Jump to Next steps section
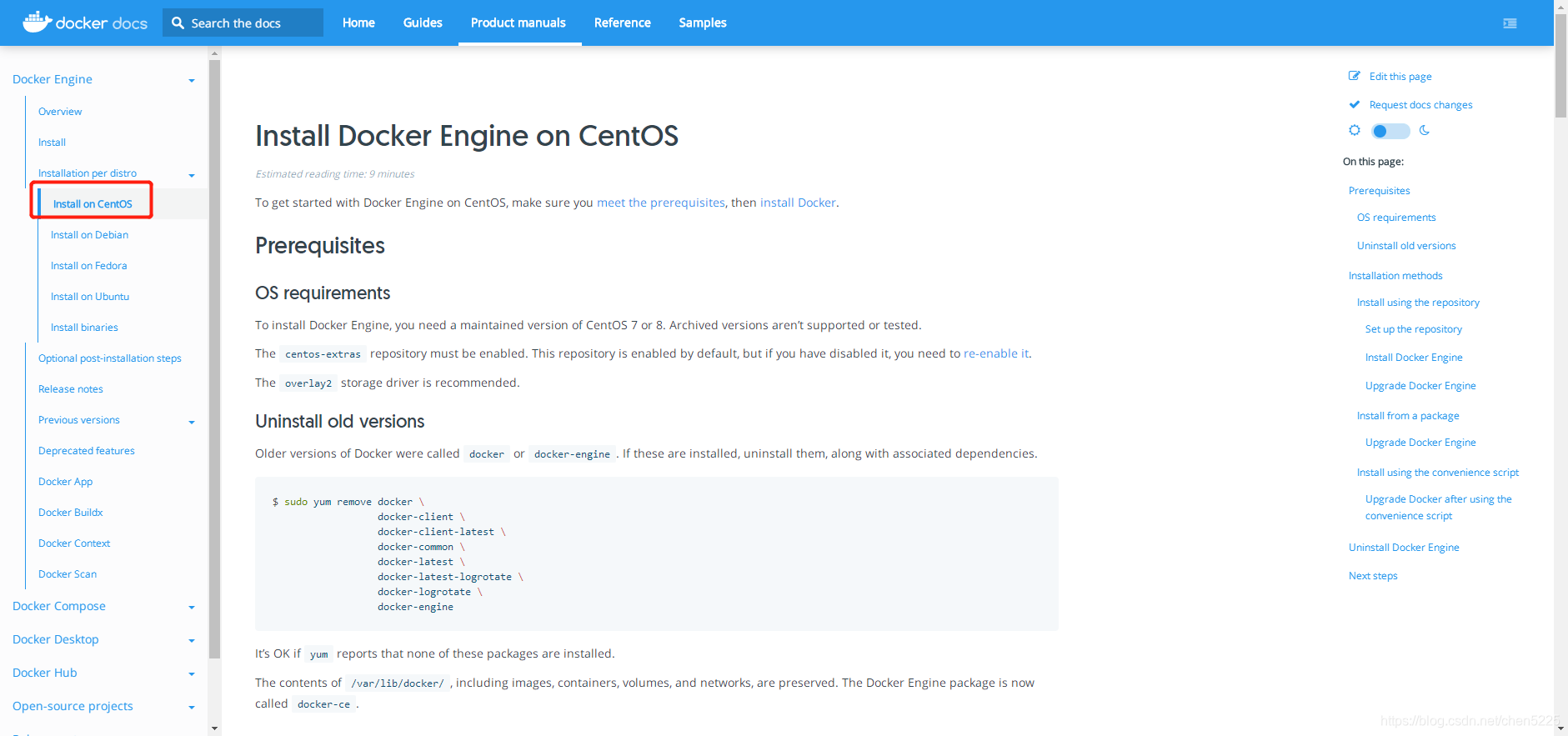 click(x=1373, y=576)
